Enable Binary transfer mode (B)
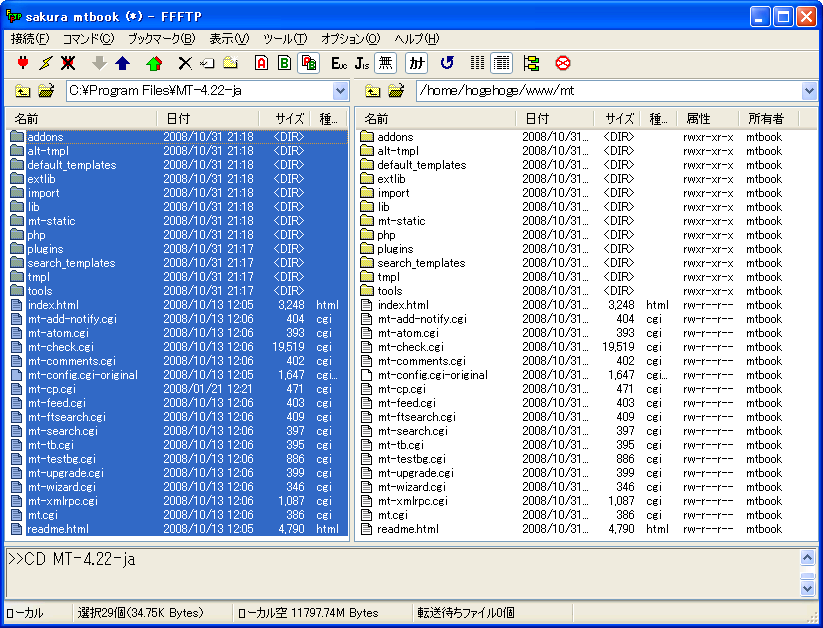 point(284,63)
